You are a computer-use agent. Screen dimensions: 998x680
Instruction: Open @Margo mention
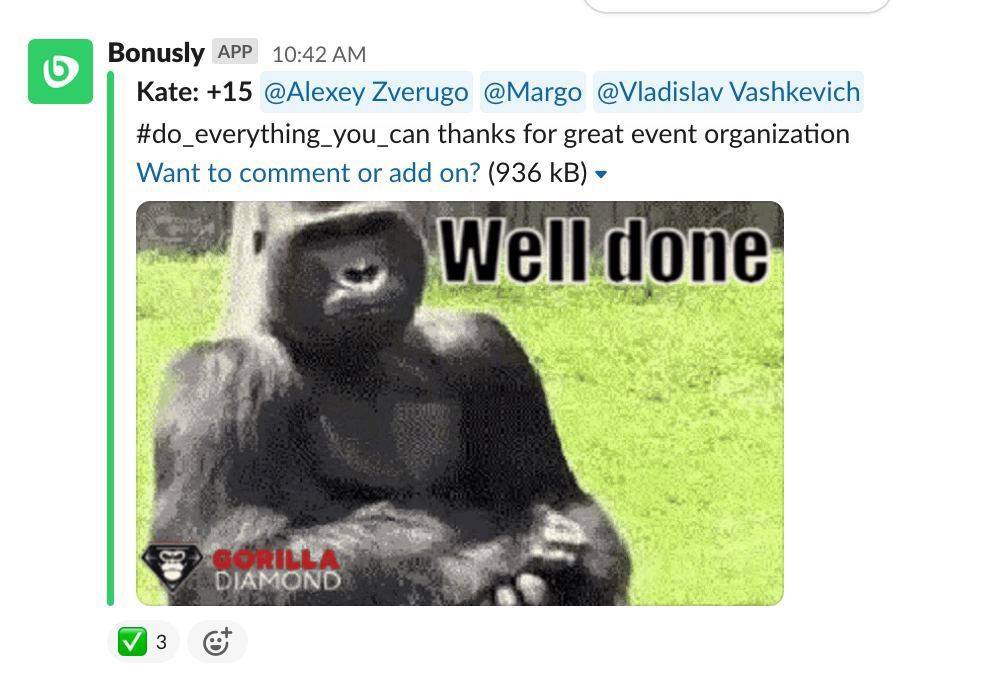(533, 92)
